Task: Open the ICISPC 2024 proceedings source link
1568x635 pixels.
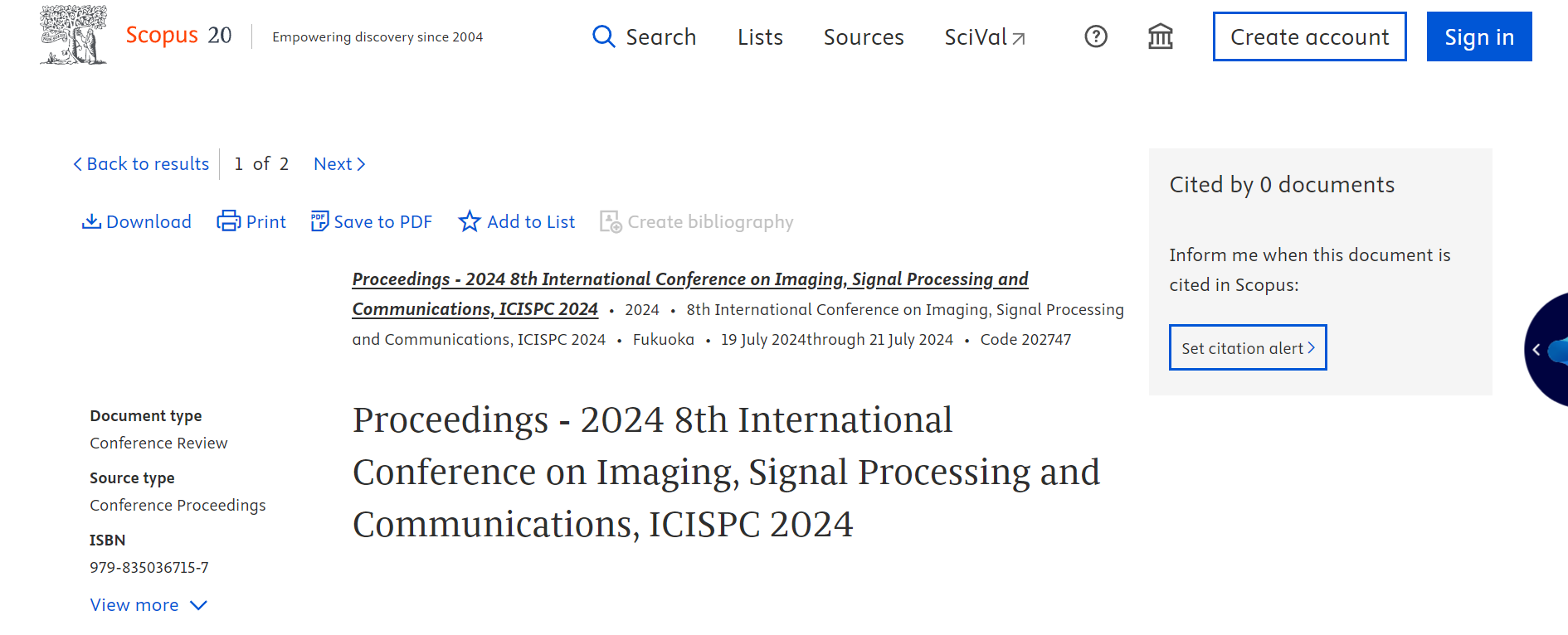Action: 690,293
